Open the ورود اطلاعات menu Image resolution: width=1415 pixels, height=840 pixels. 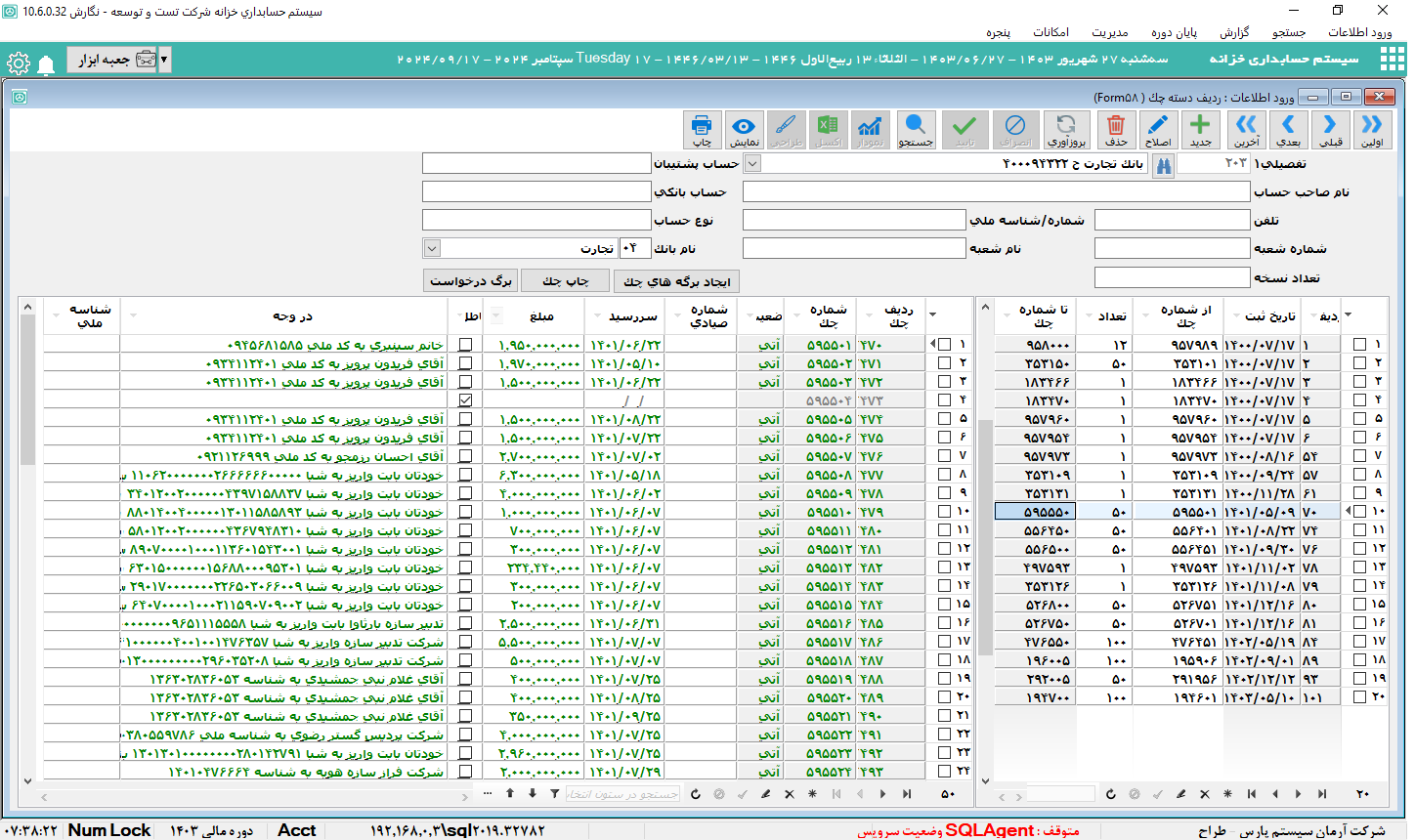1359,32
